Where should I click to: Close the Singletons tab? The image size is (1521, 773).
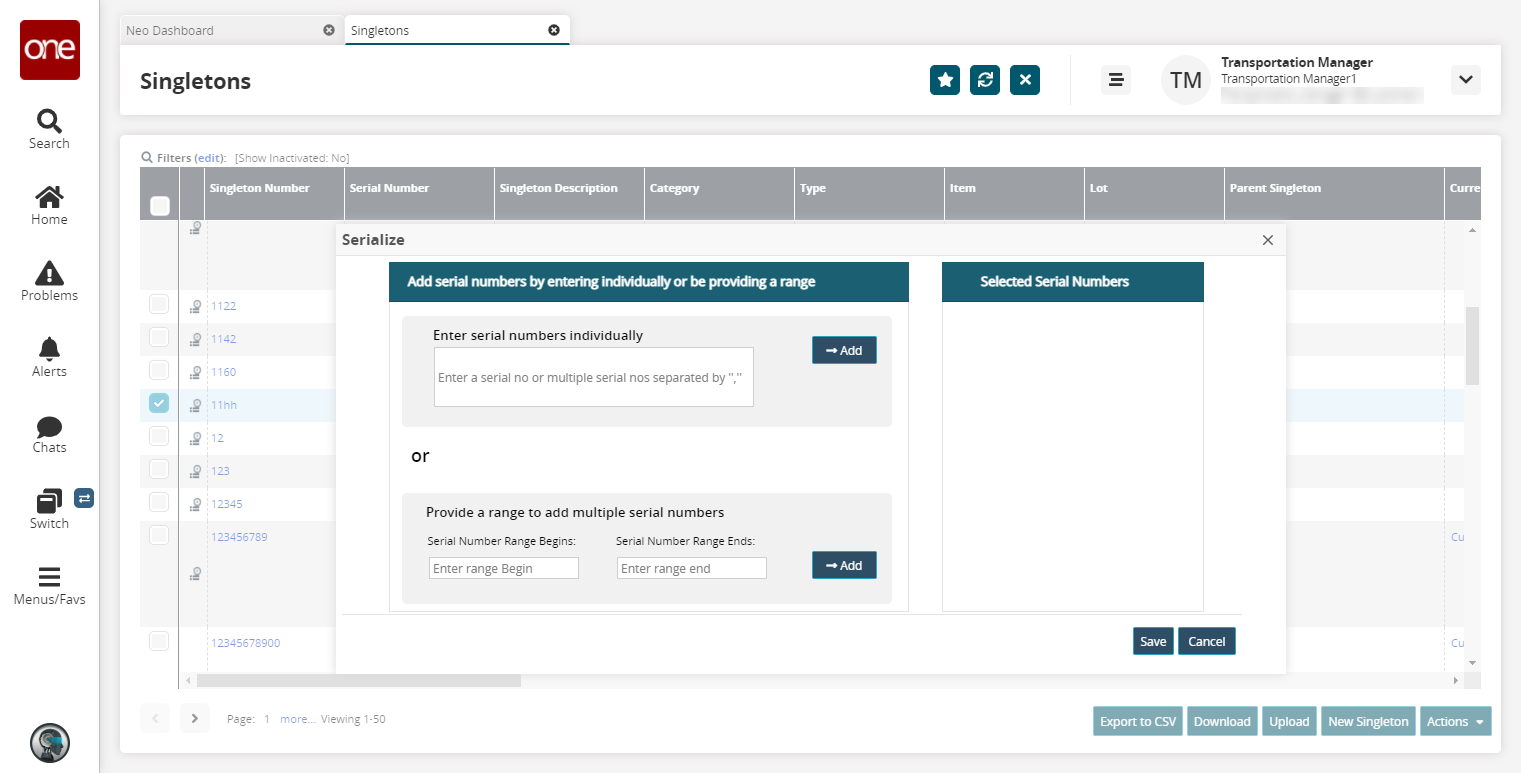click(554, 30)
